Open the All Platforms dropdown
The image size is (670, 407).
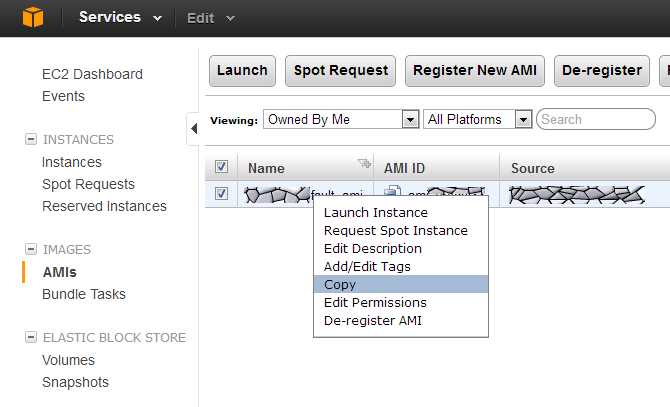(x=477, y=119)
